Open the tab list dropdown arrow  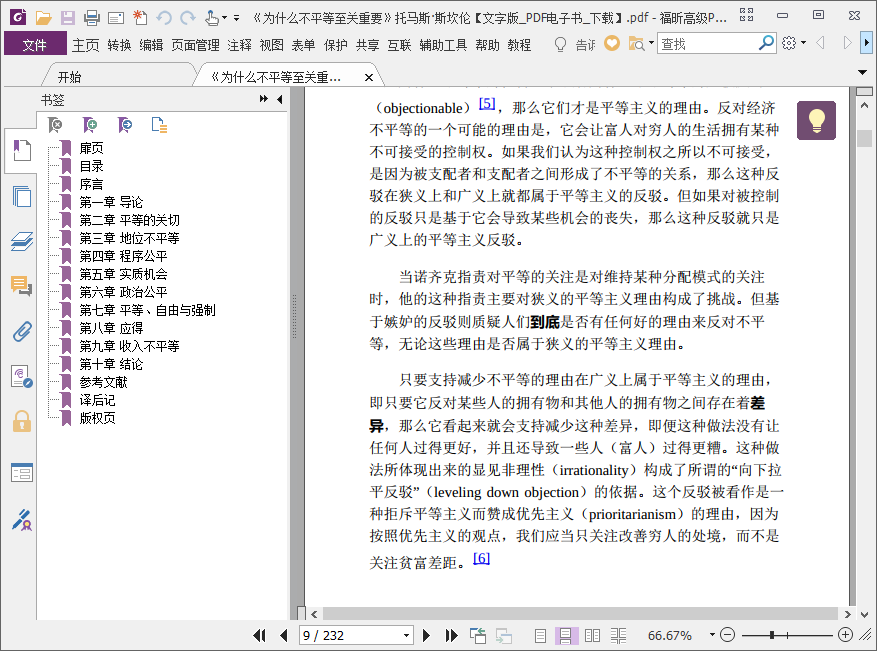(862, 72)
